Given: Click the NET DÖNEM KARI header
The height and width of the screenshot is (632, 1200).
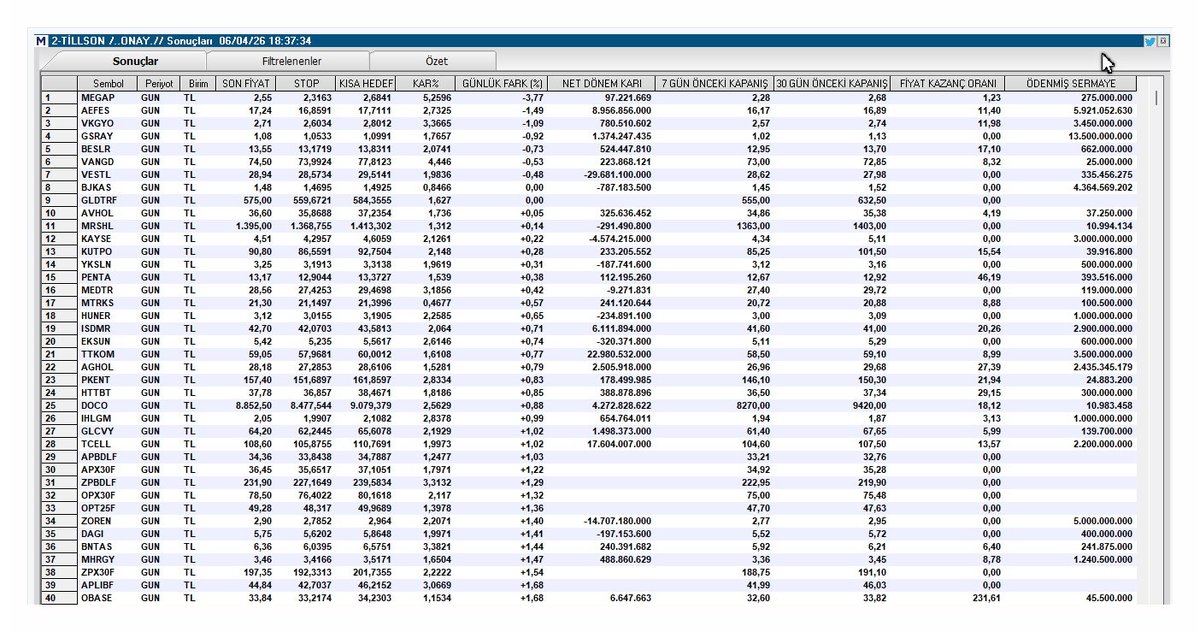Looking at the screenshot, I should (604, 84).
